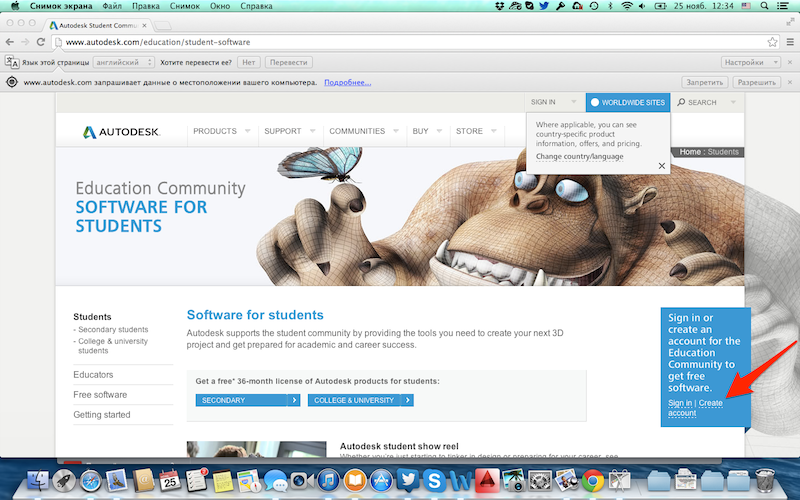Click the reload page icon

tap(40, 42)
